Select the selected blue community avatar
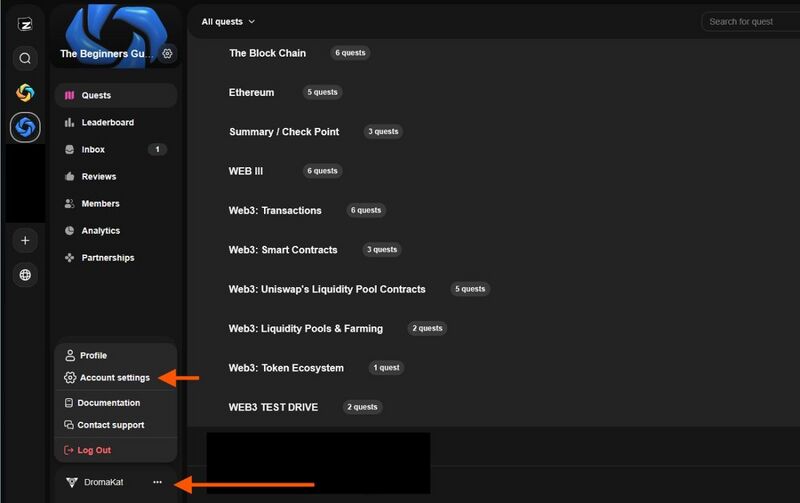The width and height of the screenshot is (800, 503). 25,127
